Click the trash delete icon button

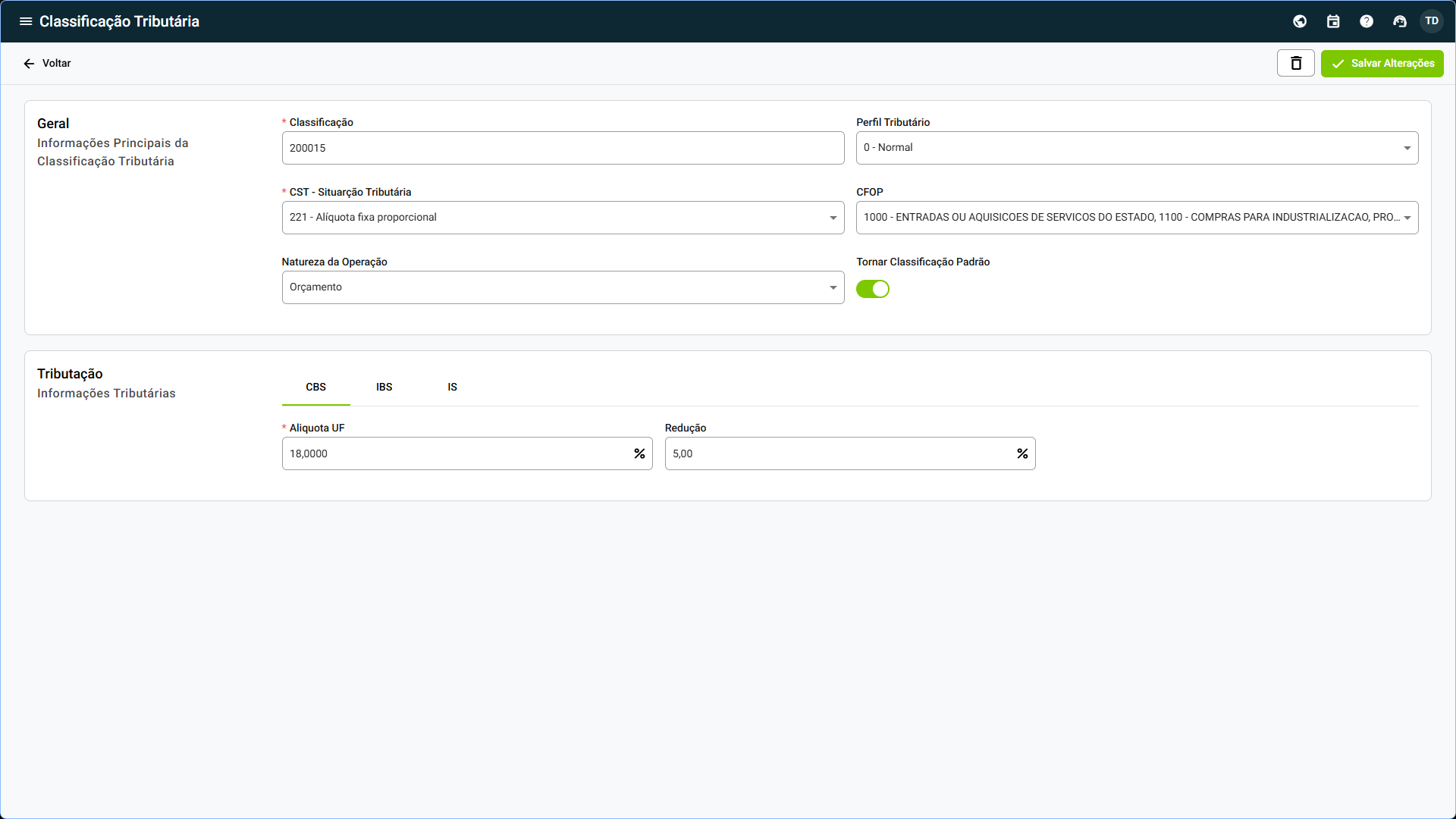[1296, 63]
